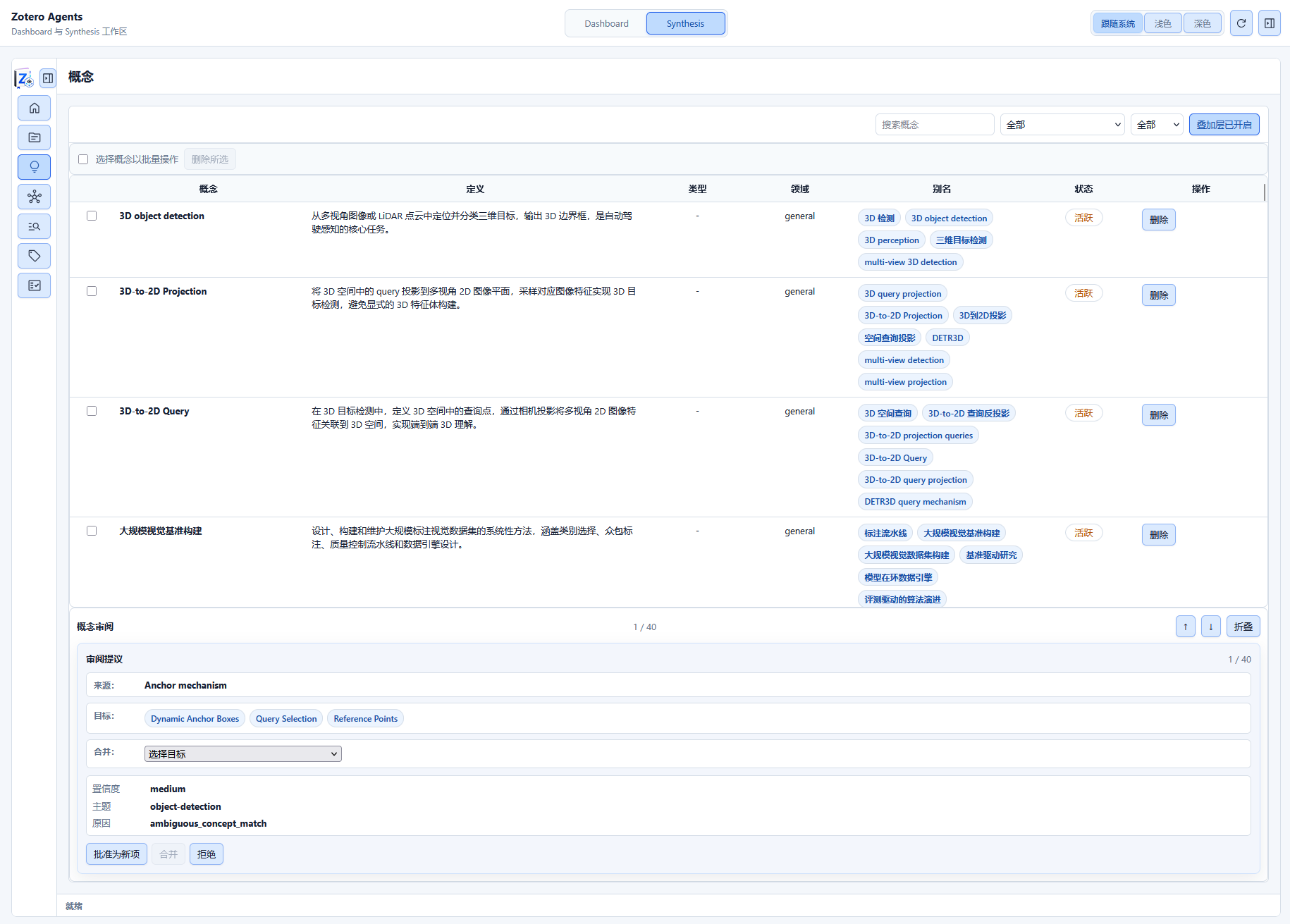
Task: Click the refresh icon in top bar
Action: 1241,23
